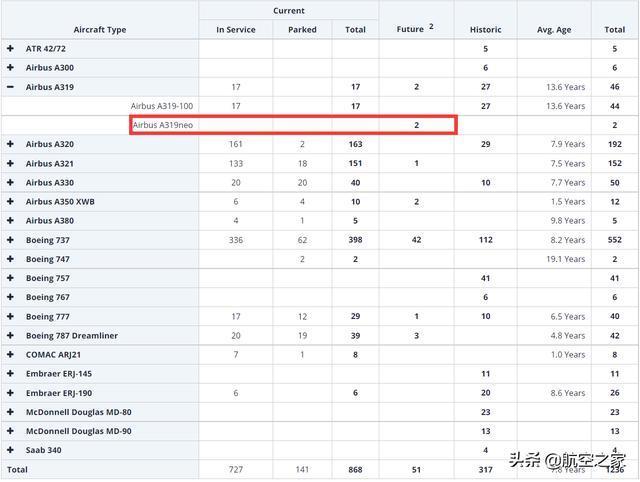The height and width of the screenshot is (482, 640).
Task: Expand the Boeing 777 row
Action: tap(11, 316)
